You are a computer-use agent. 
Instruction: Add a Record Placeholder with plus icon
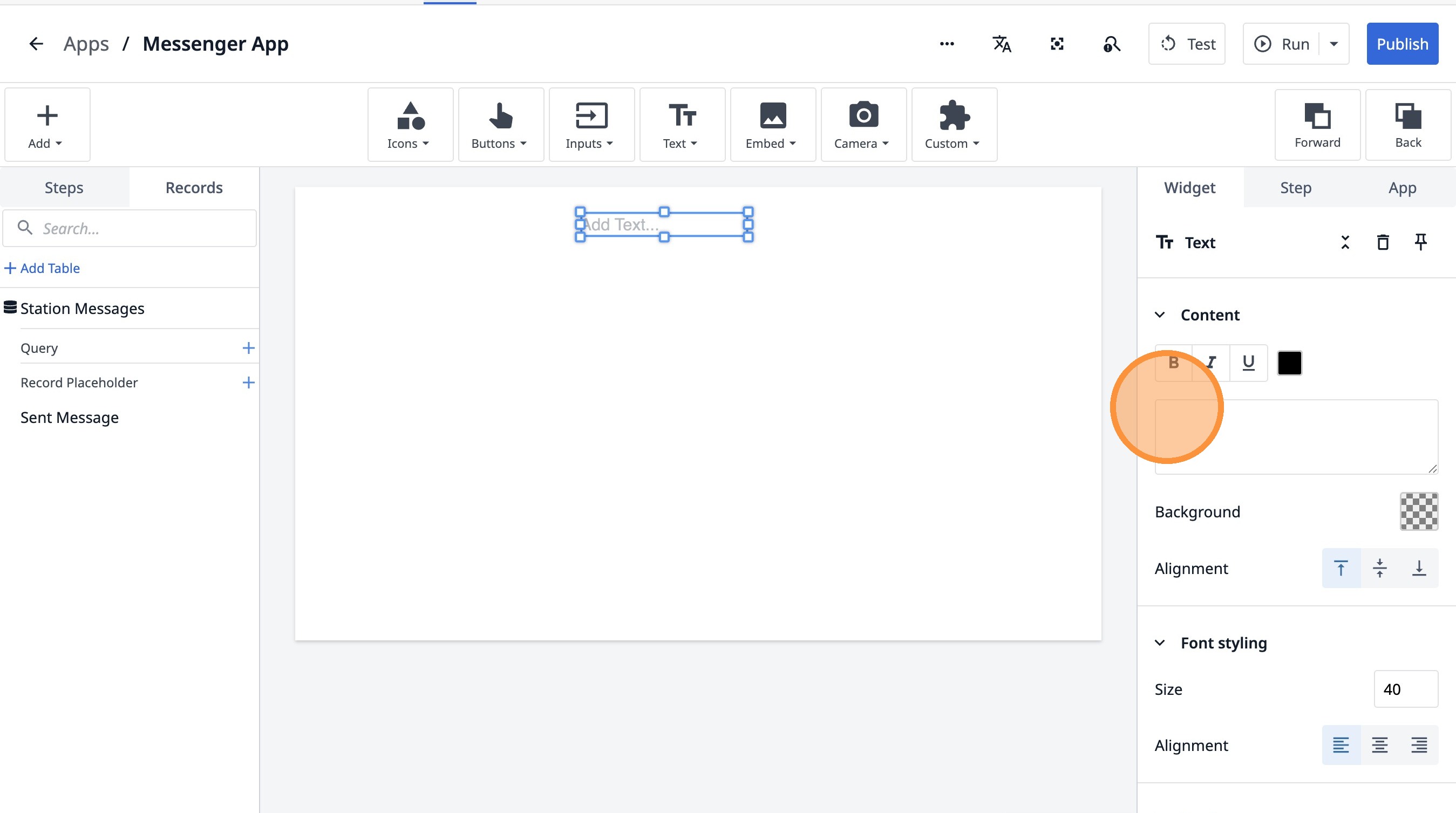248,382
